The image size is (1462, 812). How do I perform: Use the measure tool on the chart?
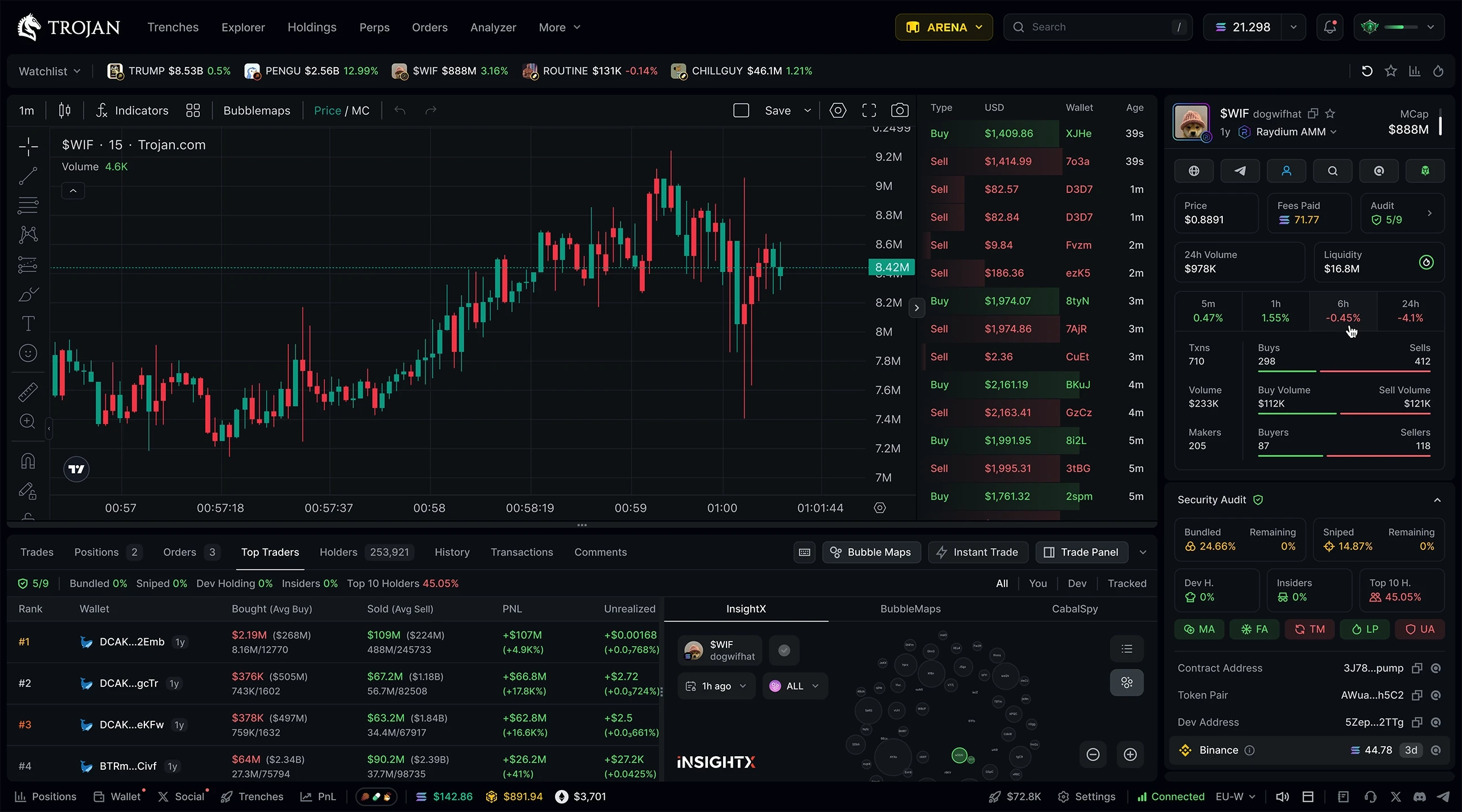[x=27, y=391]
